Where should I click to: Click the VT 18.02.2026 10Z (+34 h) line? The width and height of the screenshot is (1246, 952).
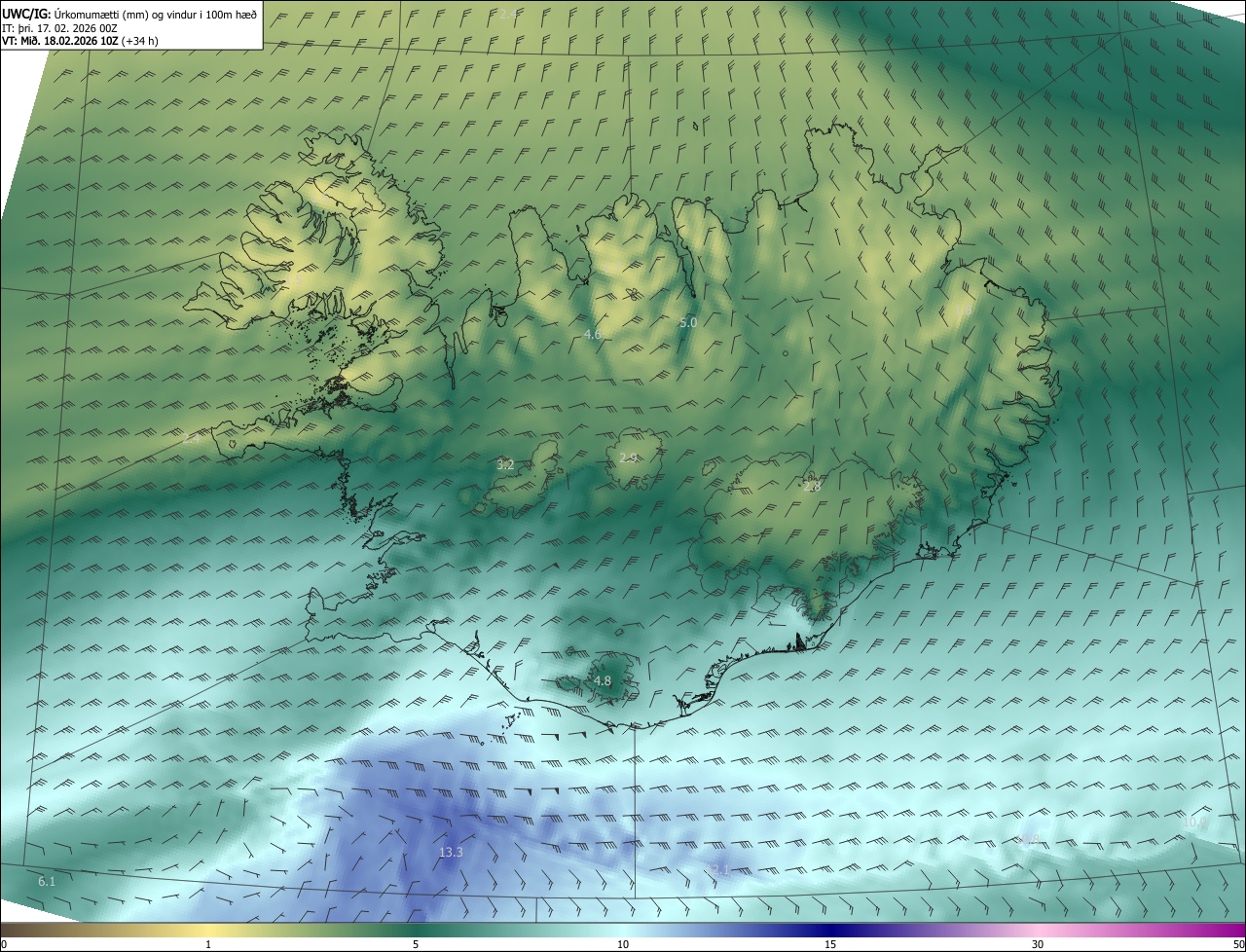coord(81,41)
